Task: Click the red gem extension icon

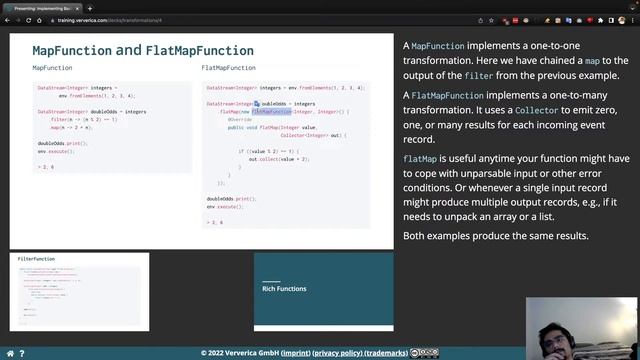Action: 590,20
